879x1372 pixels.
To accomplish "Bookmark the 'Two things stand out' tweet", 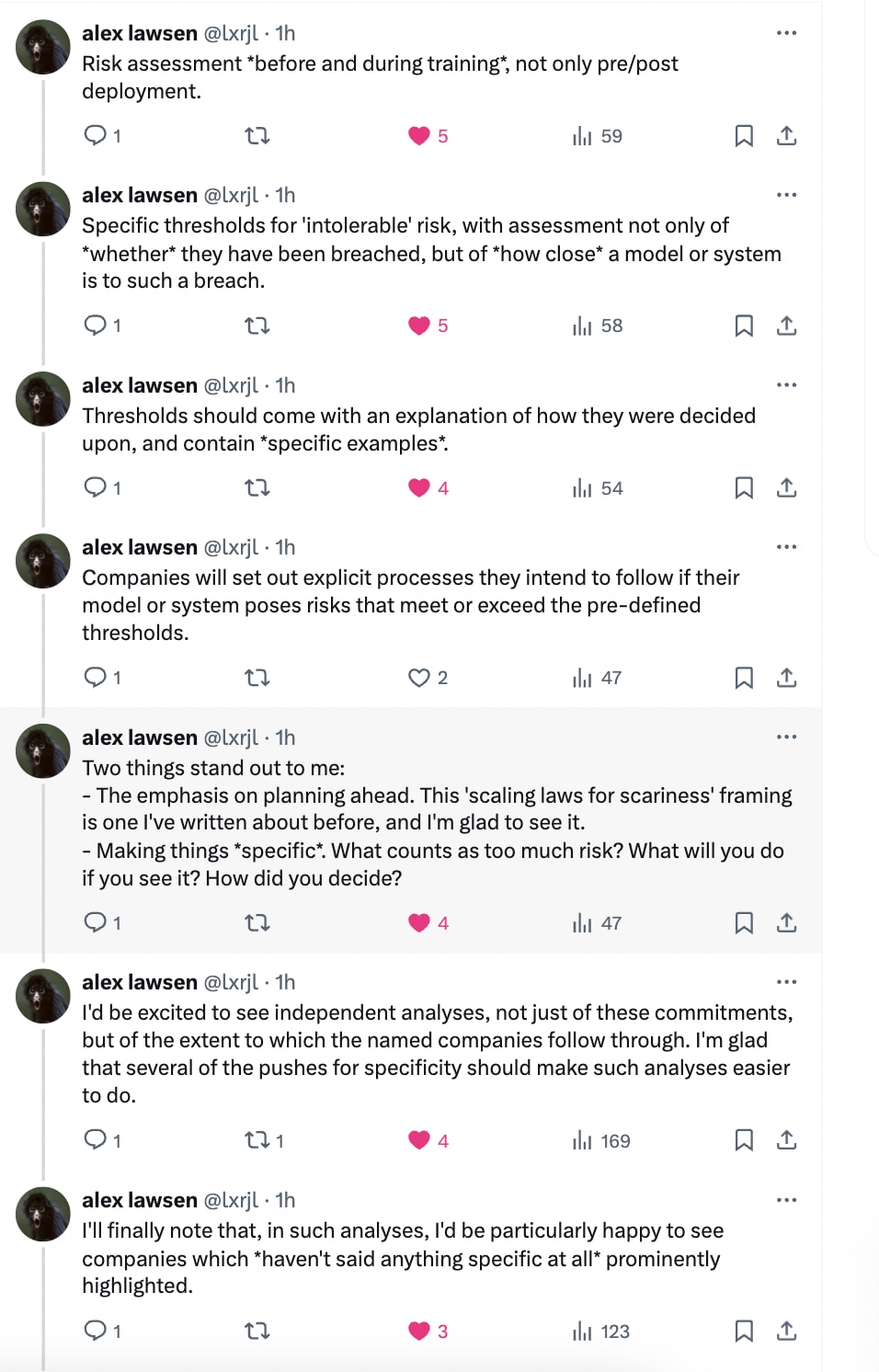I will pyautogui.click(x=744, y=923).
